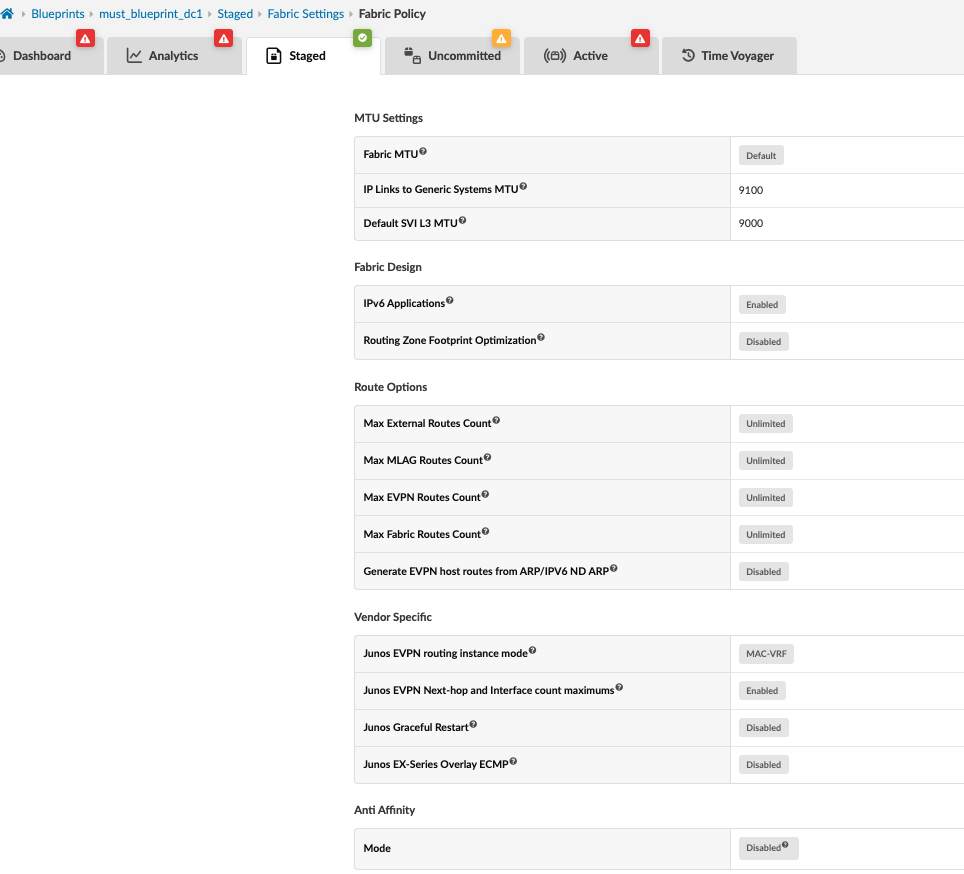Click the MAC-VRF routing instance mode badge

click(766, 655)
